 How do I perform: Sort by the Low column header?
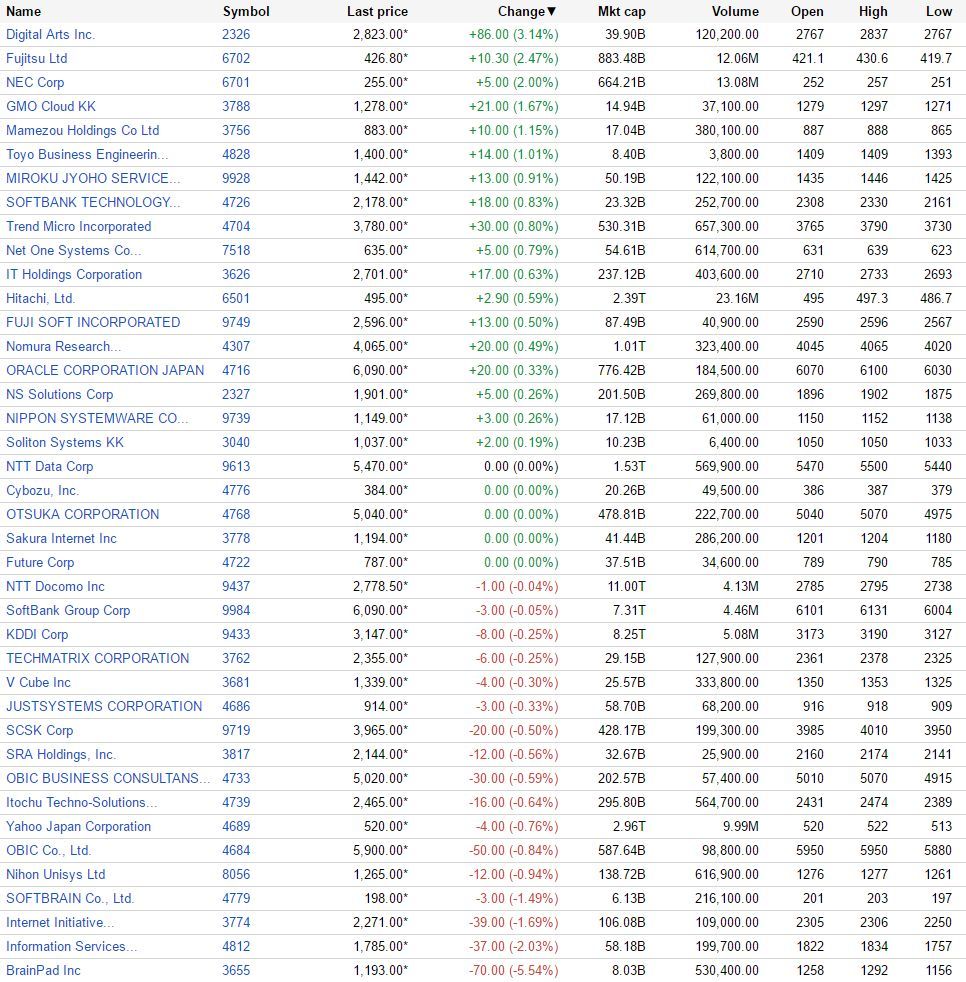click(x=938, y=11)
